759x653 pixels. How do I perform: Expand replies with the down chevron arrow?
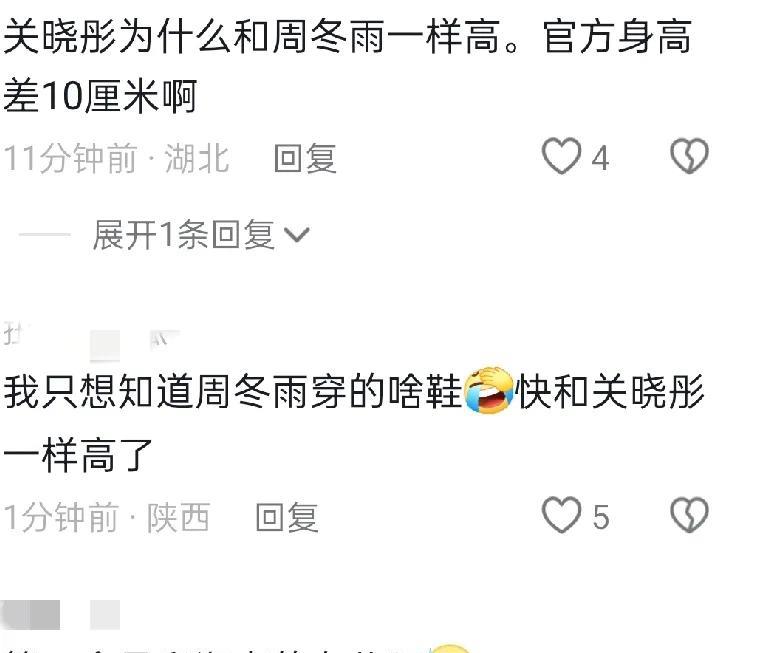pyautogui.click(x=296, y=235)
